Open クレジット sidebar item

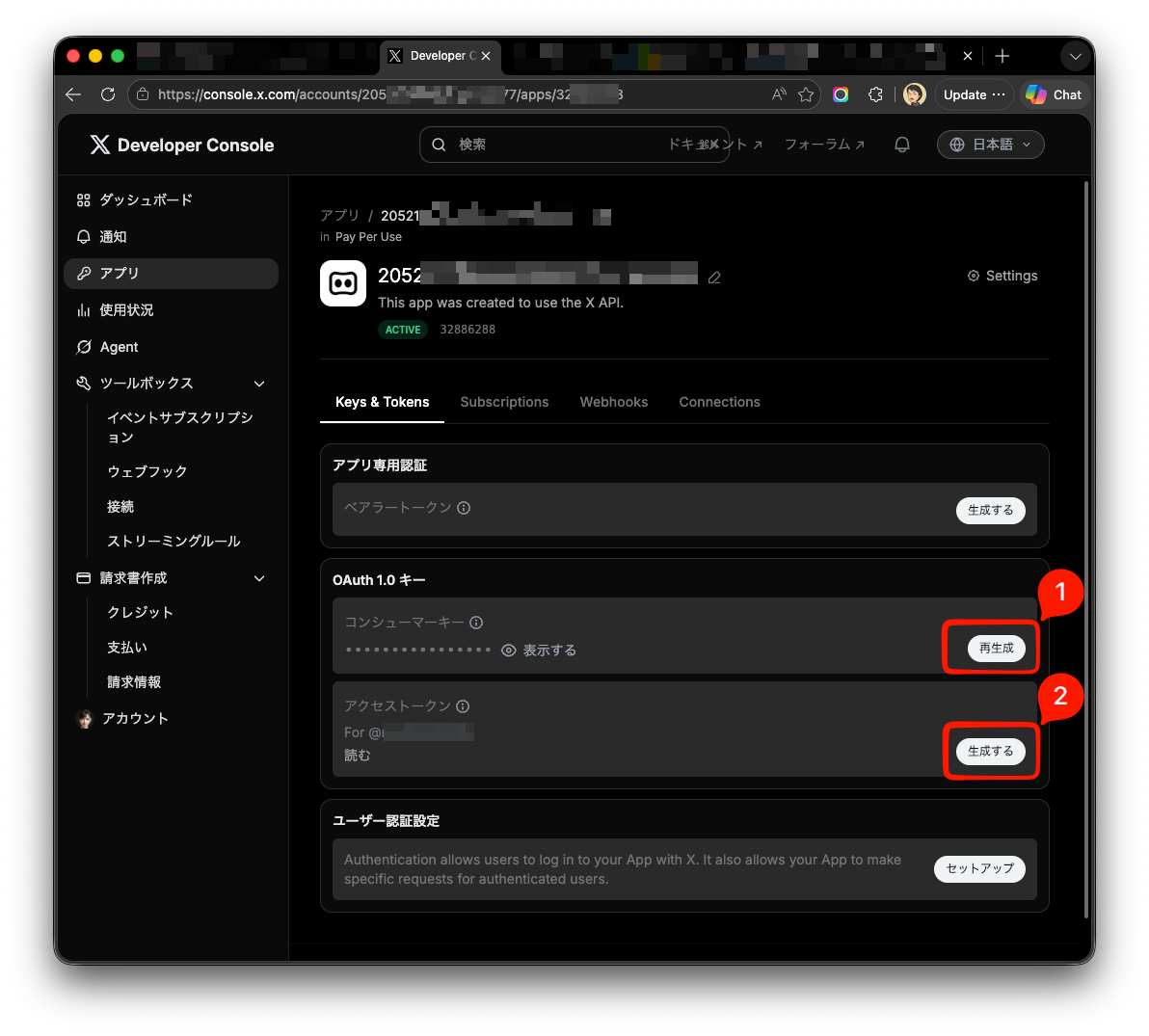[x=141, y=612]
